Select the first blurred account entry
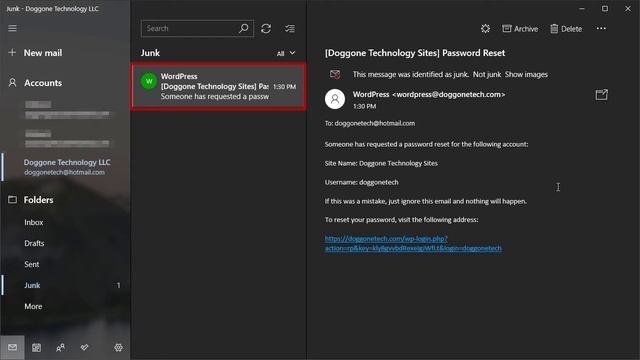The height and width of the screenshot is (360, 640). coord(67,109)
